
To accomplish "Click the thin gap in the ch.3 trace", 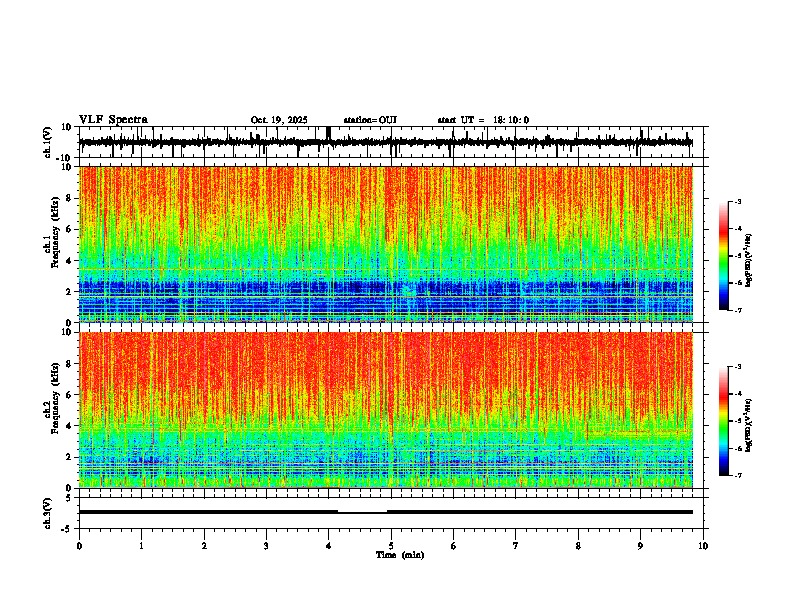I will [x=362, y=513].
